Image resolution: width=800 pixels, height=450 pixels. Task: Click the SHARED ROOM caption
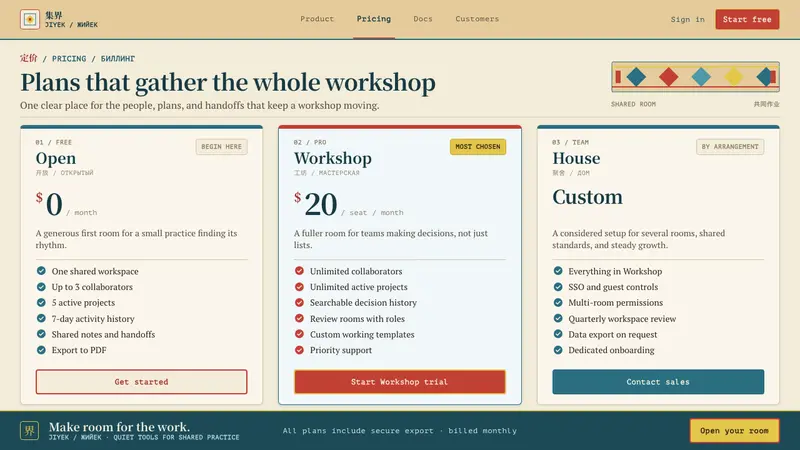(x=633, y=104)
